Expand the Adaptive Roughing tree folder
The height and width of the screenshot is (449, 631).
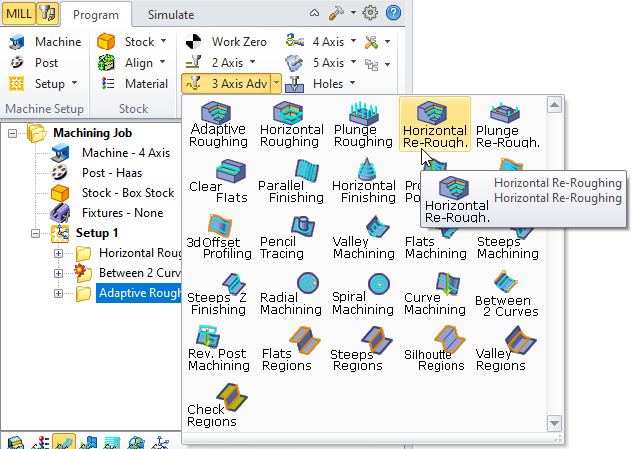point(58,293)
